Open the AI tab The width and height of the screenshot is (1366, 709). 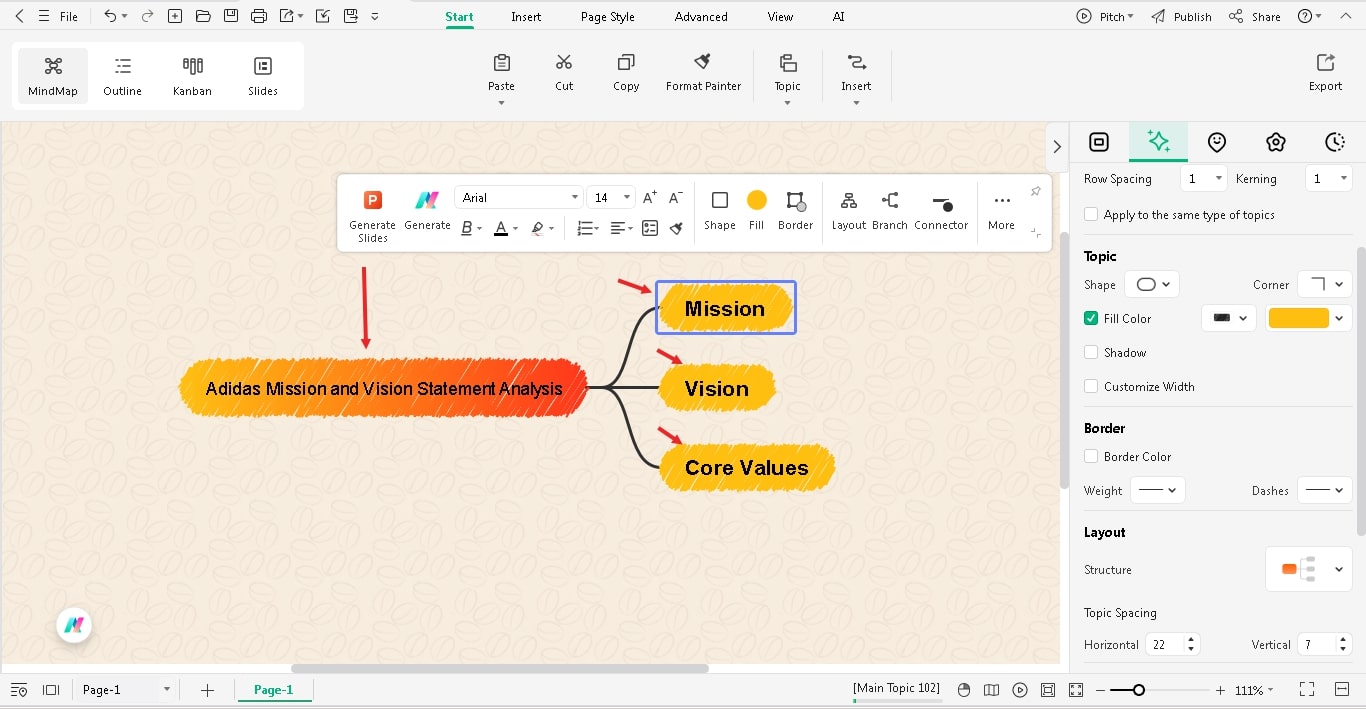tap(838, 17)
